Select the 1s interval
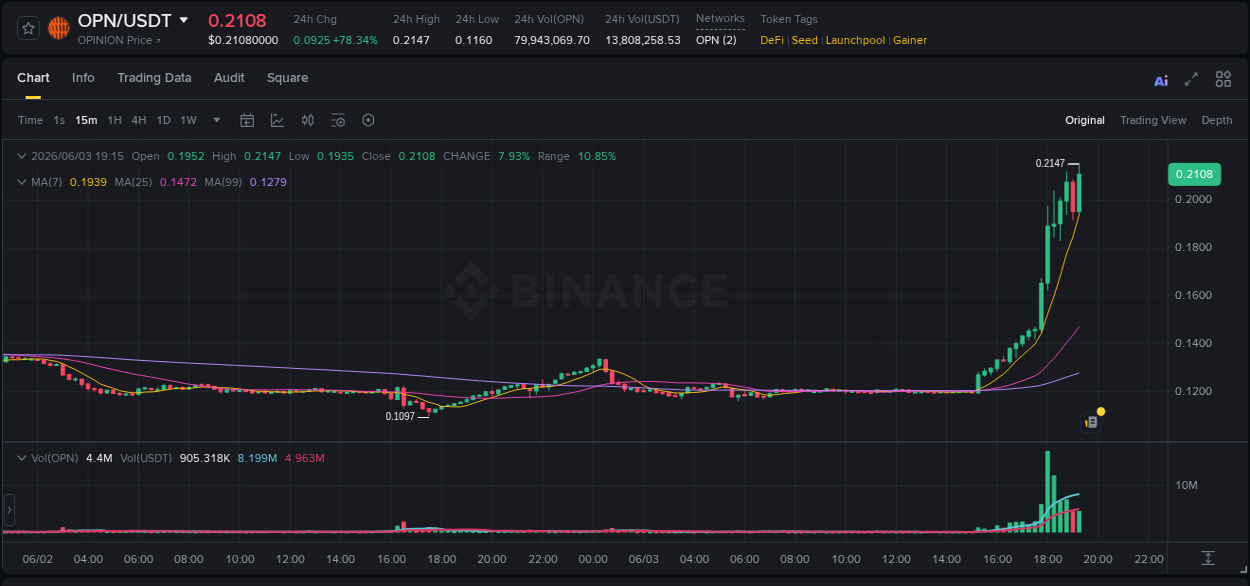The image size is (1250, 586). 59,120
